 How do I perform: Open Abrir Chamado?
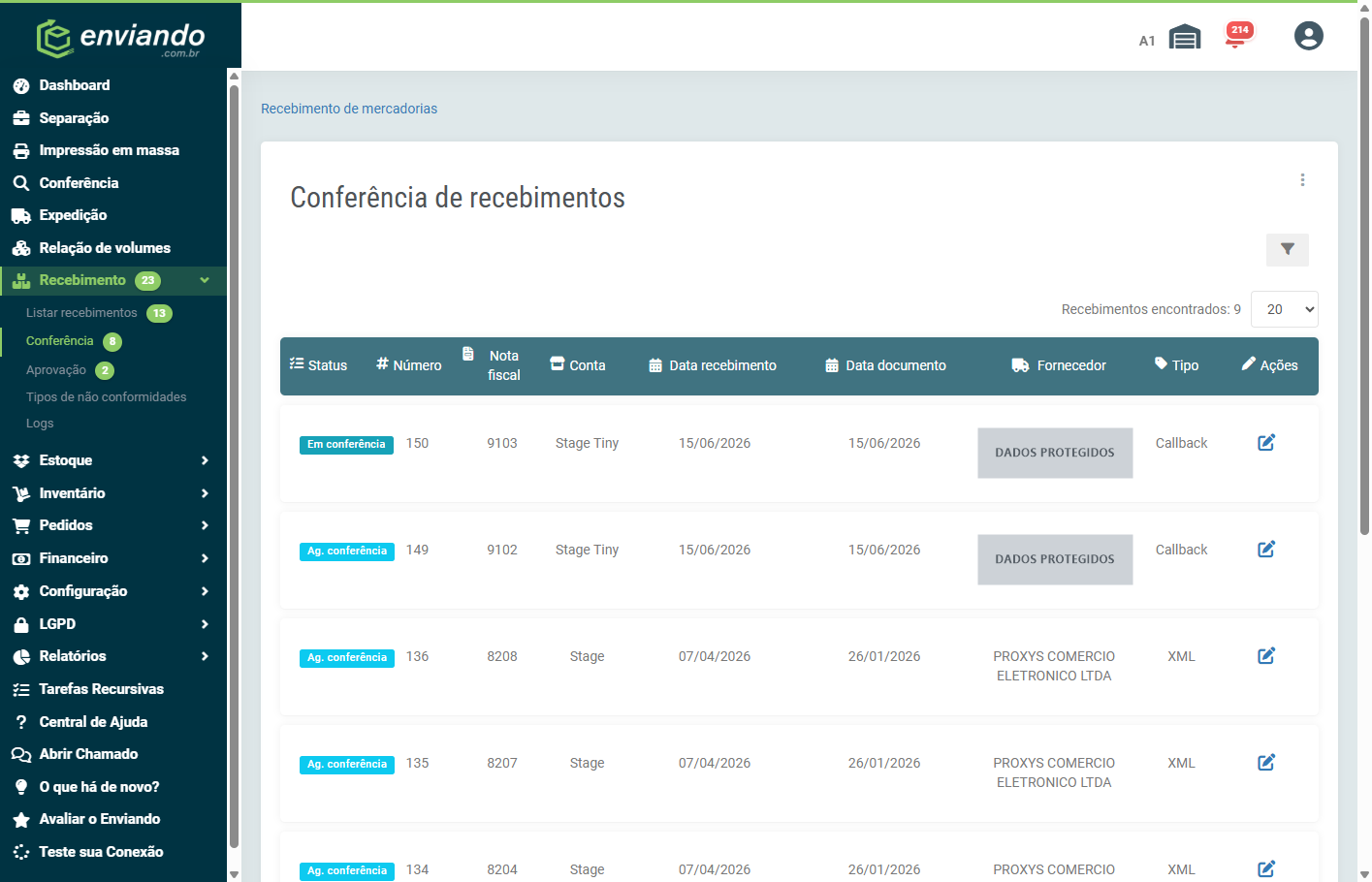(113, 754)
